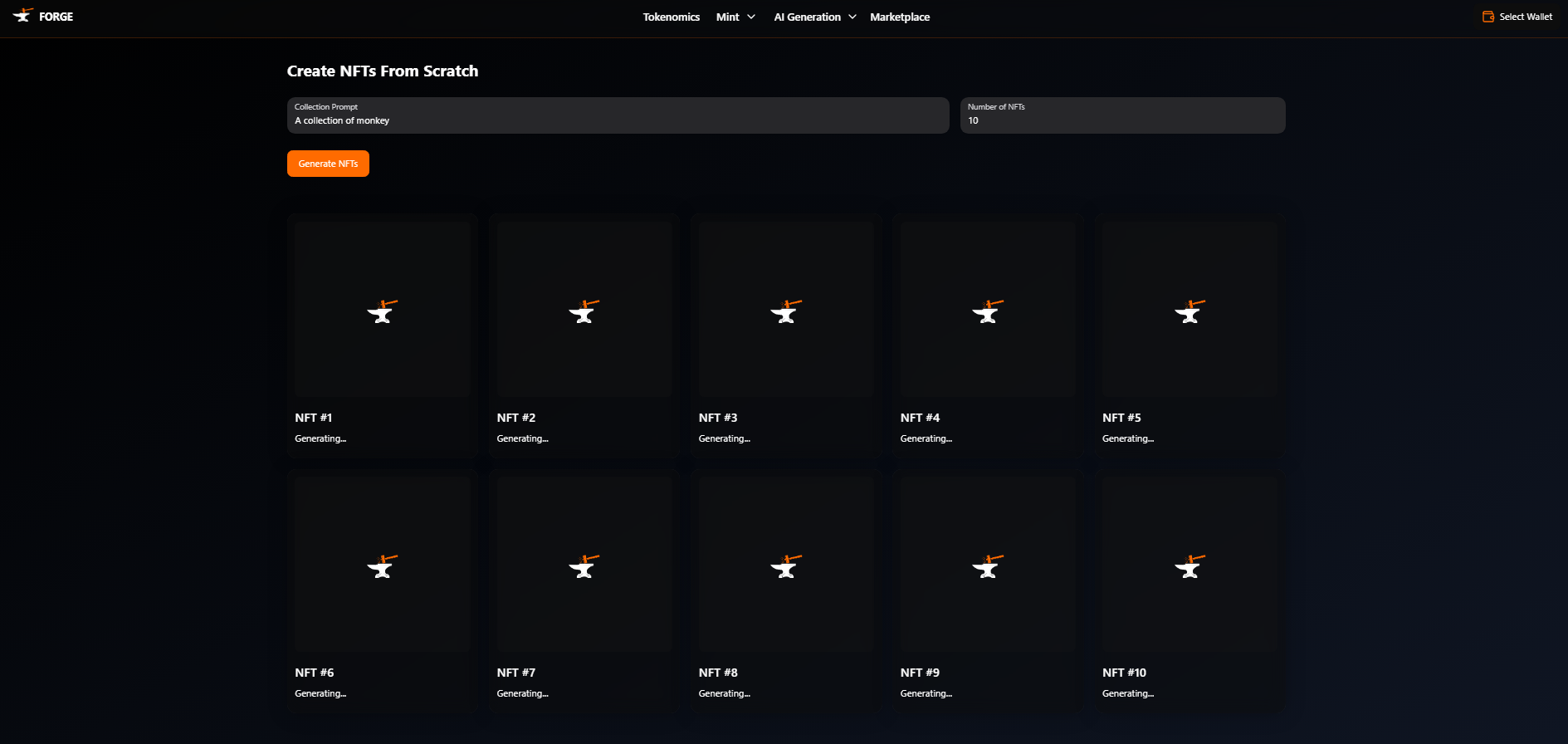
Task: Go to the Marketplace page
Action: pos(900,17)
